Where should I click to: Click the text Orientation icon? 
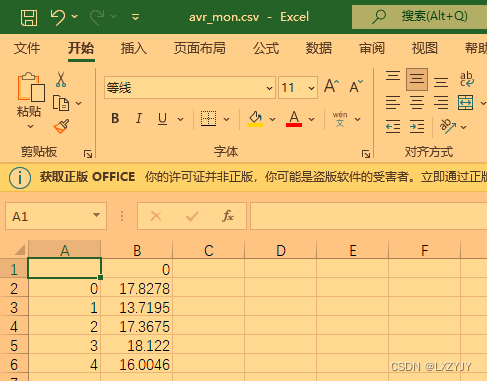[x=447, y=126]
